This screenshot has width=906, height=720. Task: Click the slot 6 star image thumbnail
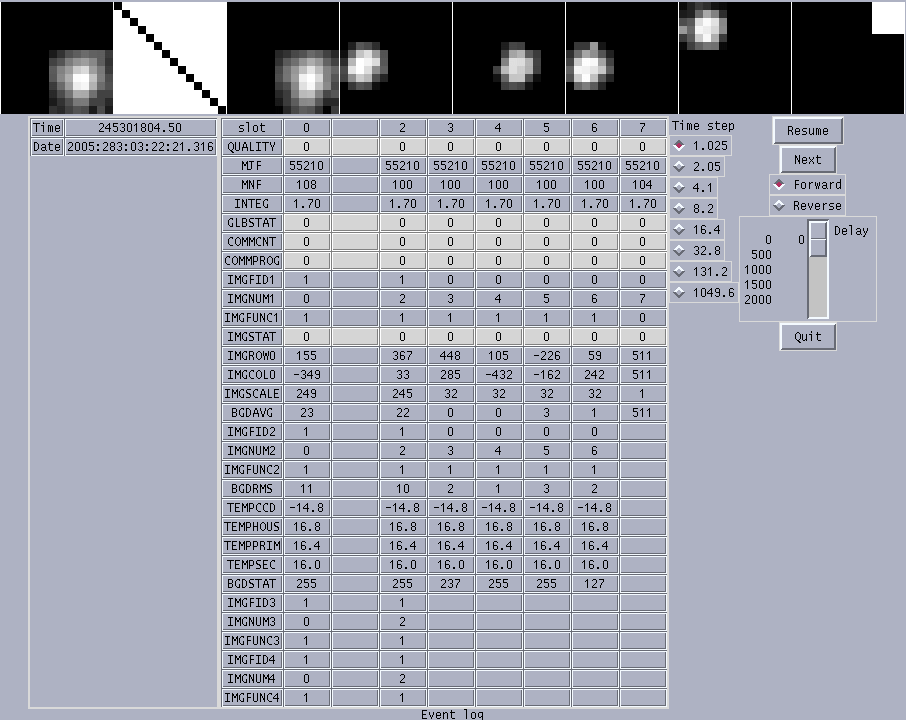click(x=735, y=58)
